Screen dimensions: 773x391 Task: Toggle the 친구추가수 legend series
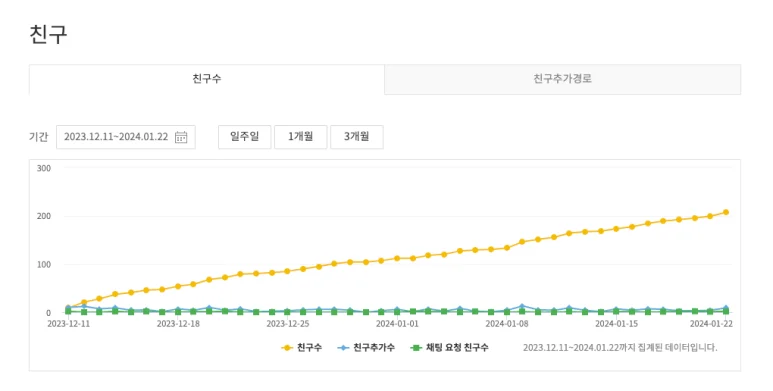point(366,348)
